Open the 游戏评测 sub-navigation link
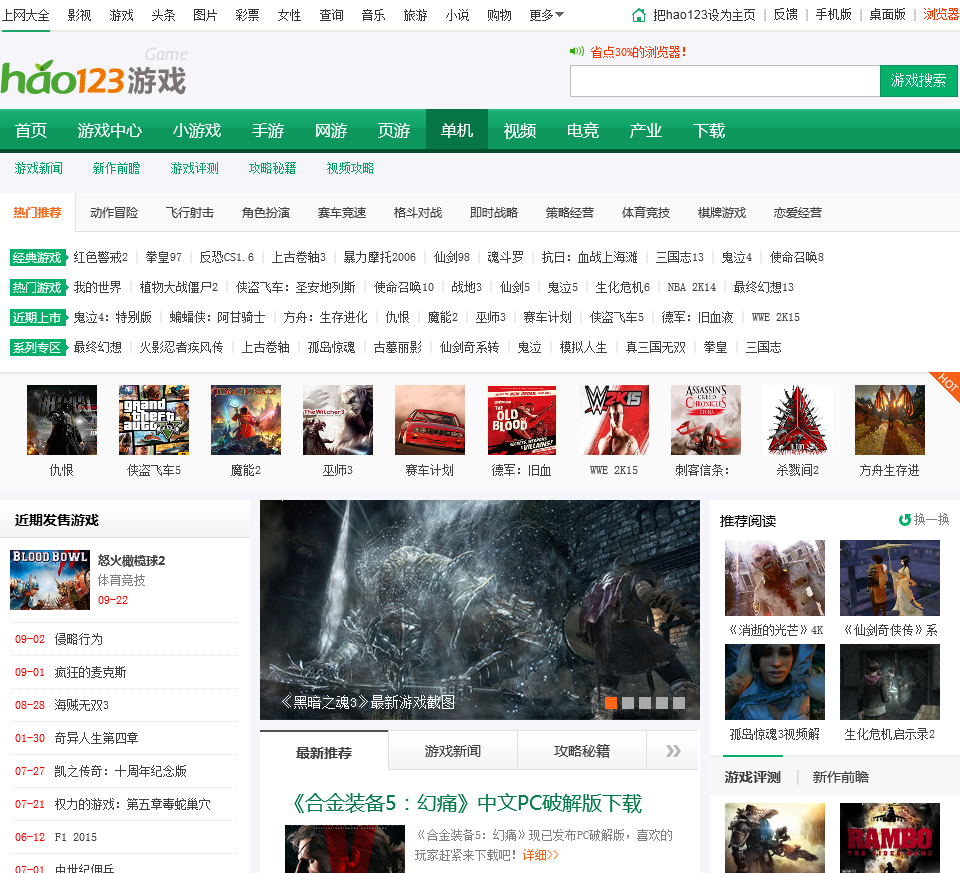Viewport: 960px width, 873px height. click(194, 168)
